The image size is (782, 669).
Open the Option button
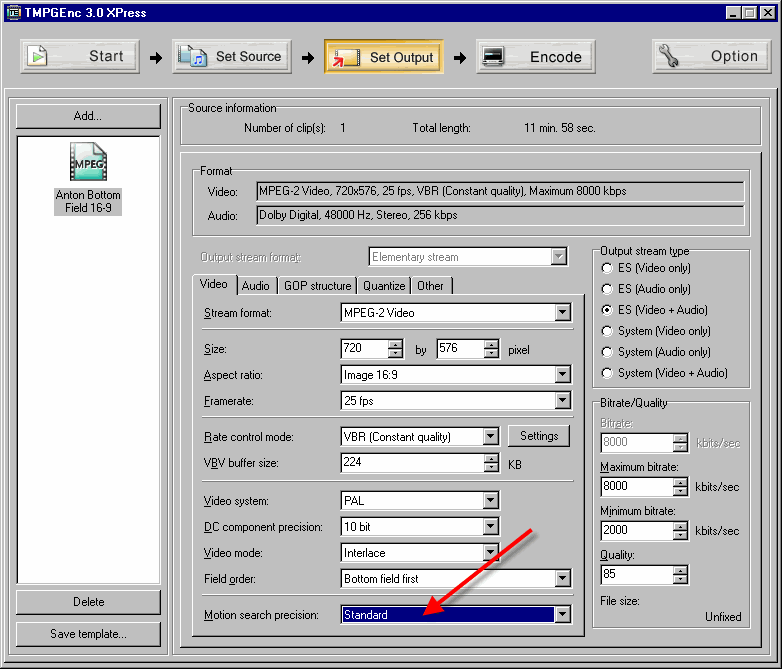tap(712, 56)
